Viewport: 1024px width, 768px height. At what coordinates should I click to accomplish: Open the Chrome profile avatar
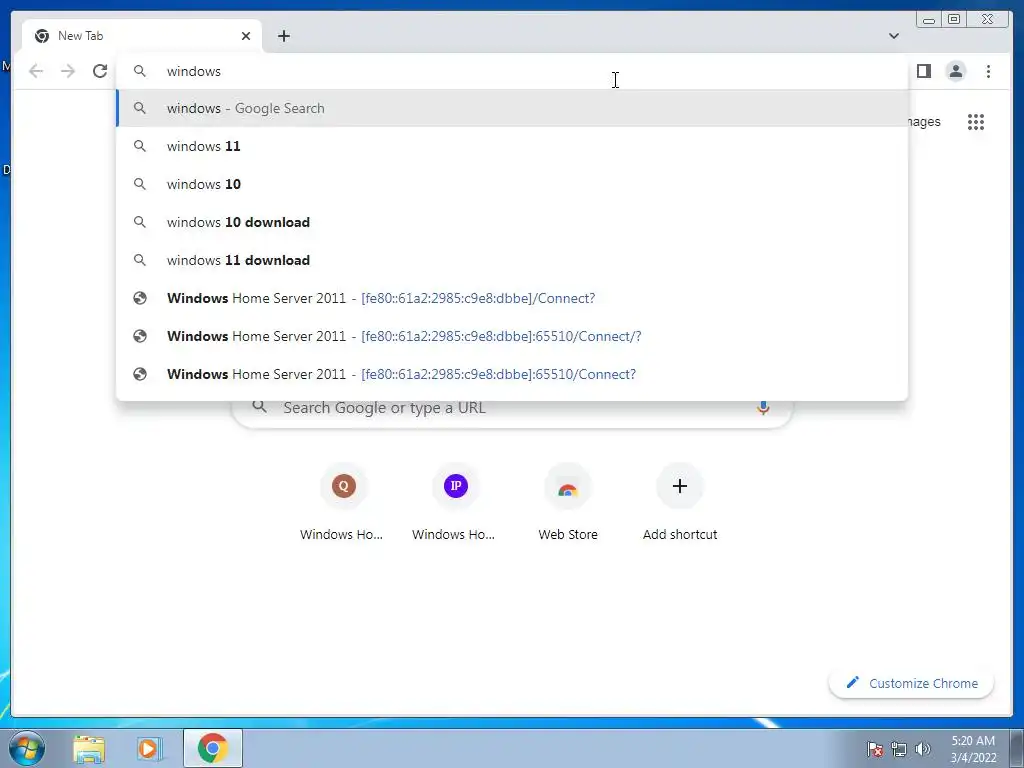[955, 71]
